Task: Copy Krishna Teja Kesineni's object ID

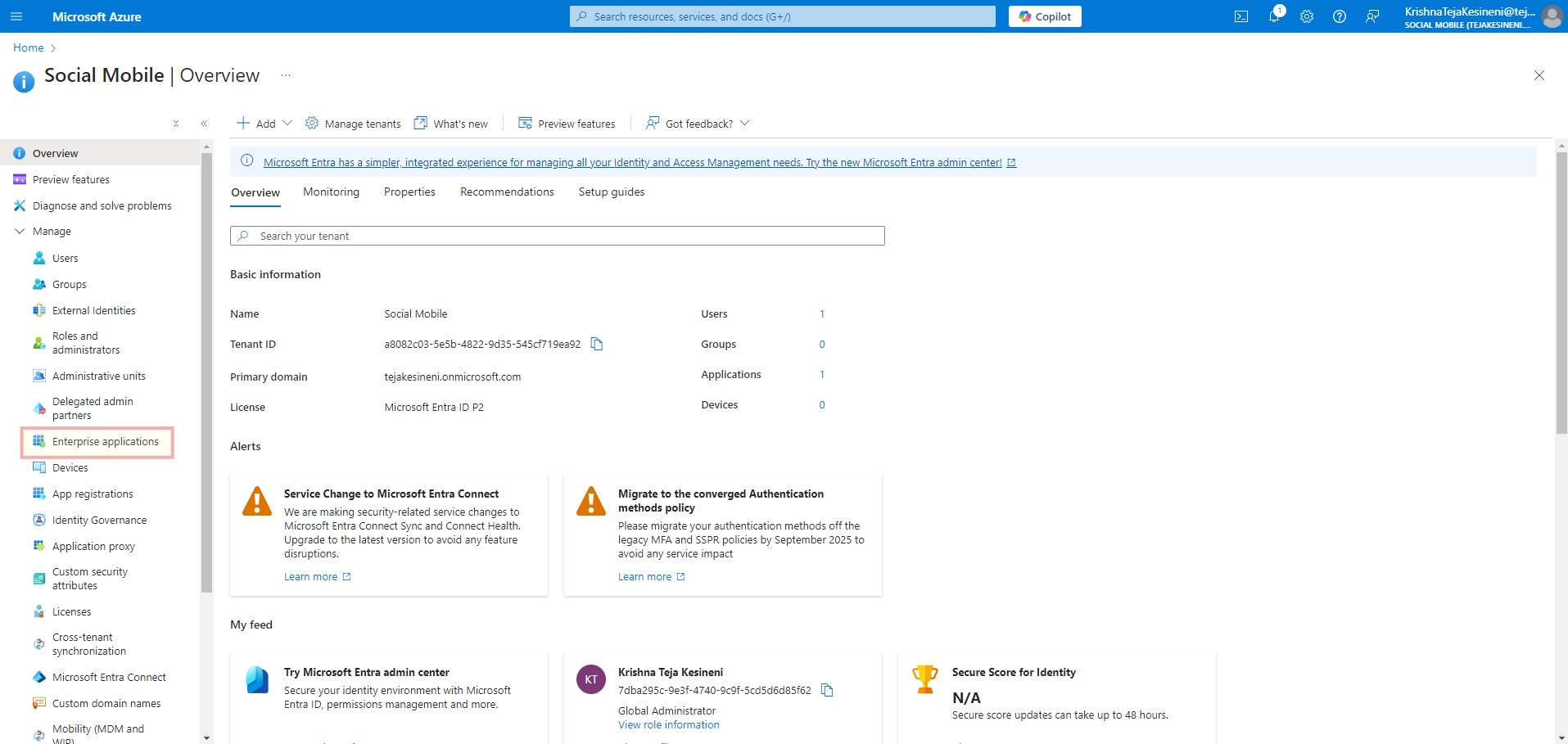Action: pyautogui.click(x=827, y=691)
